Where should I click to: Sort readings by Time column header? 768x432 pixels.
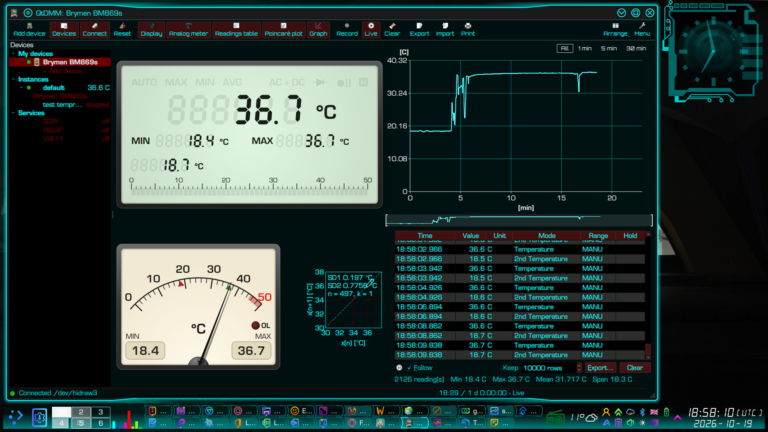[425, 236]
